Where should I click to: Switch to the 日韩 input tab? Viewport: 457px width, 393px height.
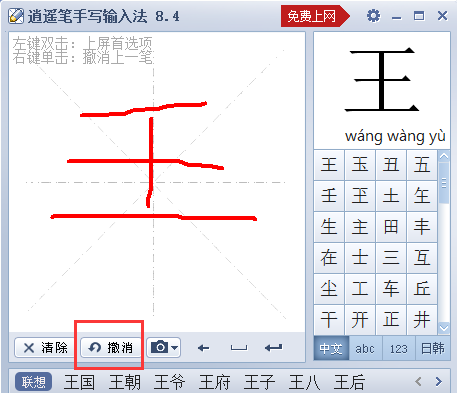pyautogui.click(x=433, y=348)
